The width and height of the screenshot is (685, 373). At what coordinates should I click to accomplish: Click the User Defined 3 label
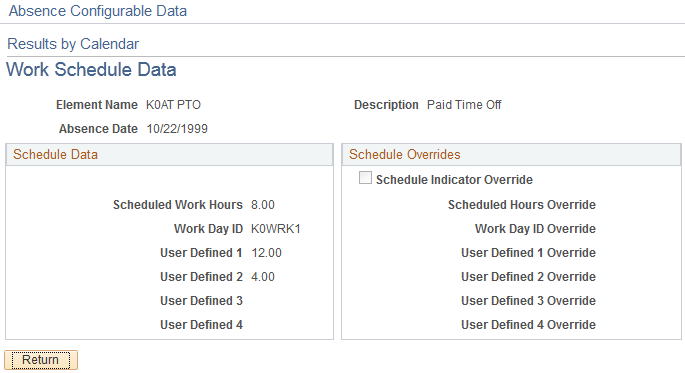[x=201, y=301]
